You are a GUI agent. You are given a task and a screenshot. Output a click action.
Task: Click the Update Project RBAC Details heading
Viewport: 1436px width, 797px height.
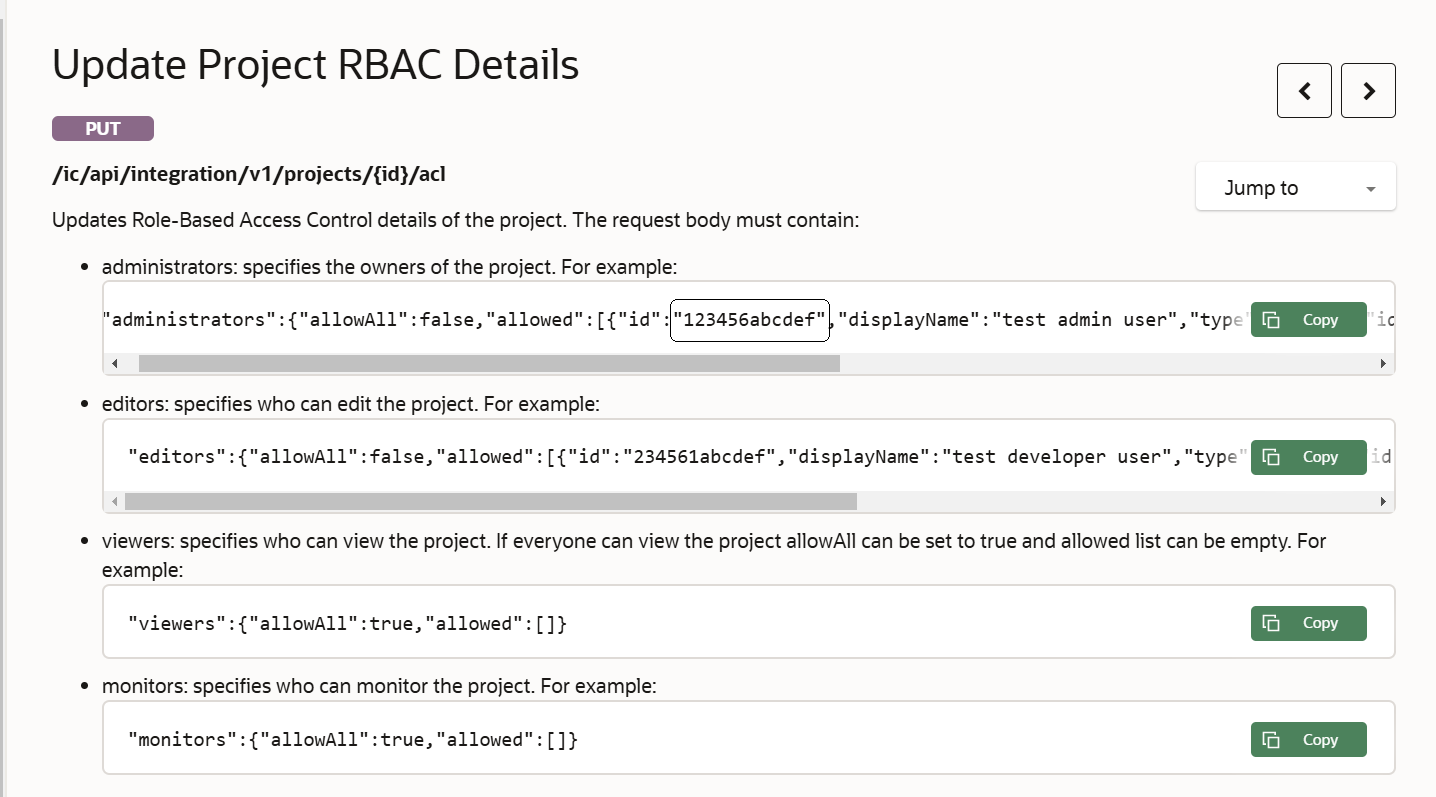tap(315, 65)
